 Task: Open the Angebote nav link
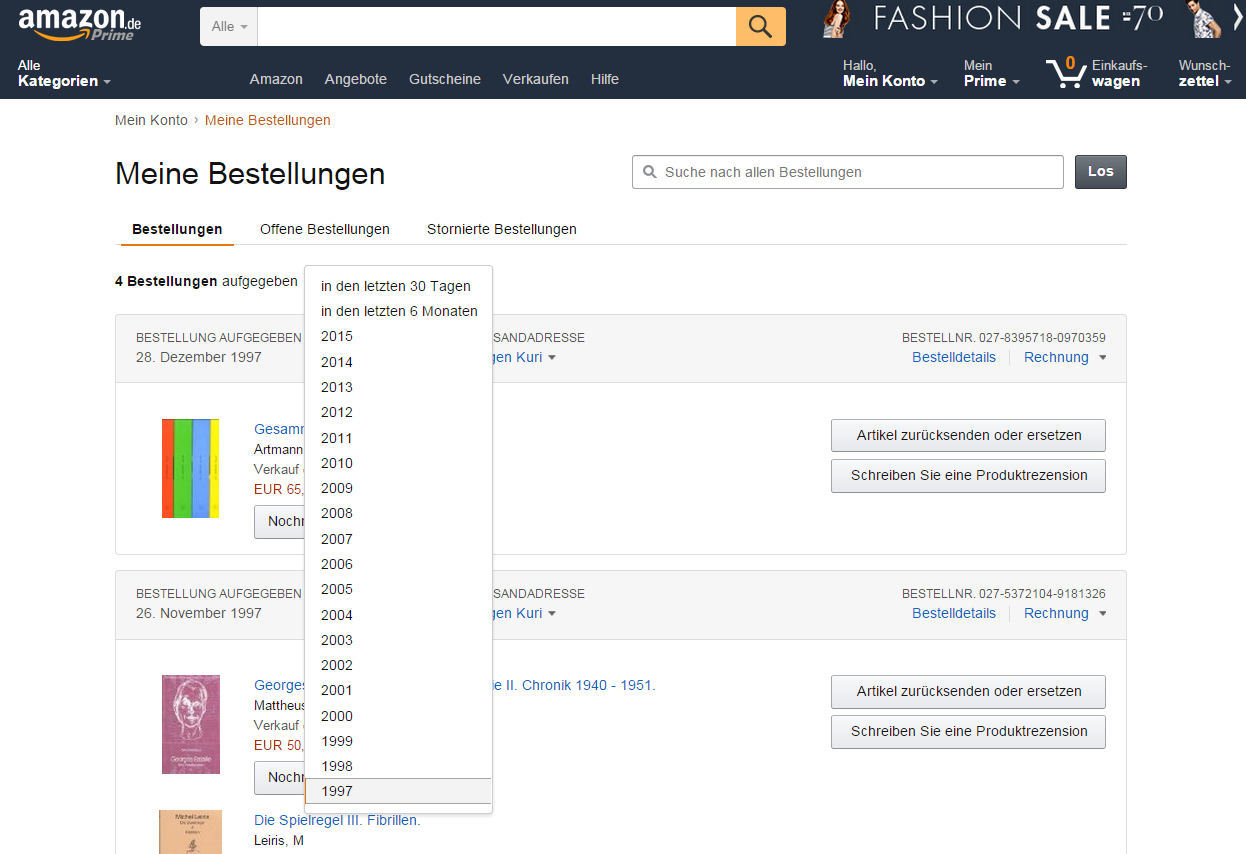click(x=356, y=79)
